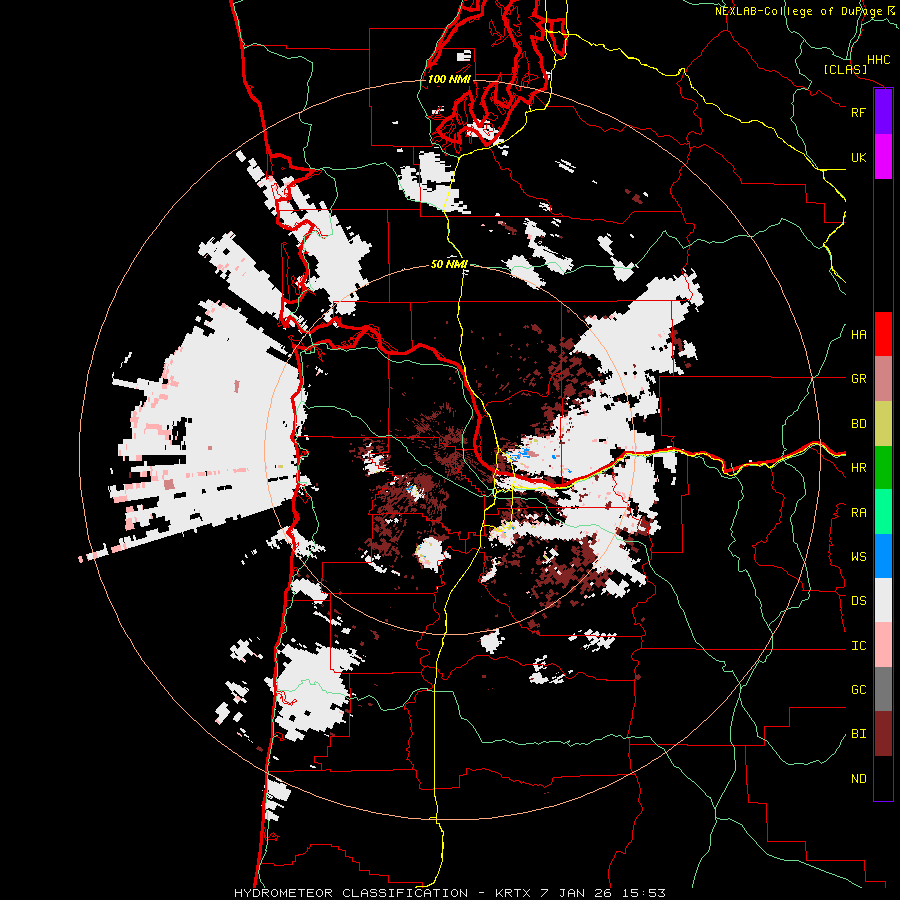This screenshot has height=900, width=900.
Task: Click the GC gray legend swatch
Action: point(883,689)
